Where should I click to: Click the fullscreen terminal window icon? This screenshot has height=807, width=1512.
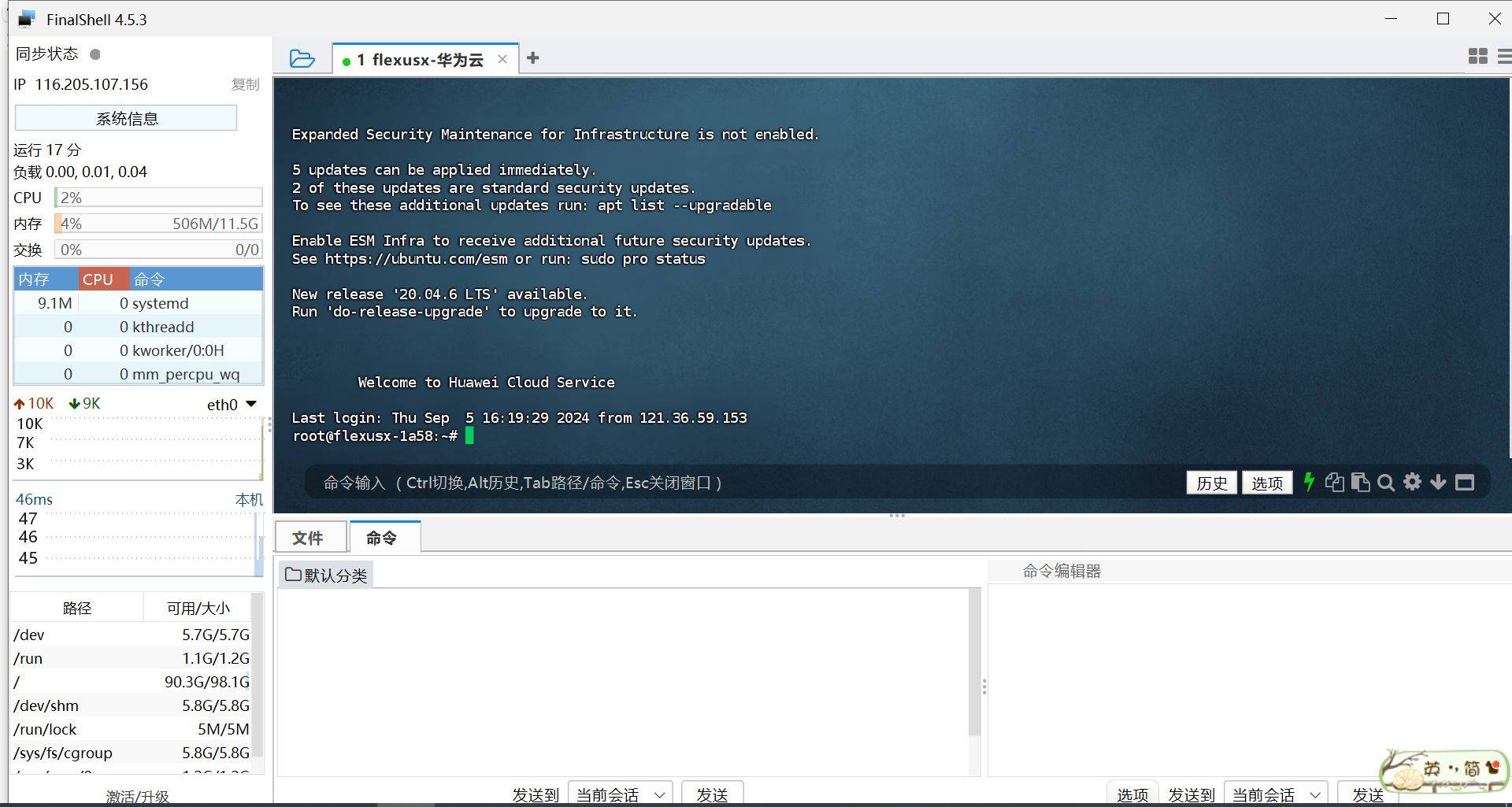click(1465, 483)
